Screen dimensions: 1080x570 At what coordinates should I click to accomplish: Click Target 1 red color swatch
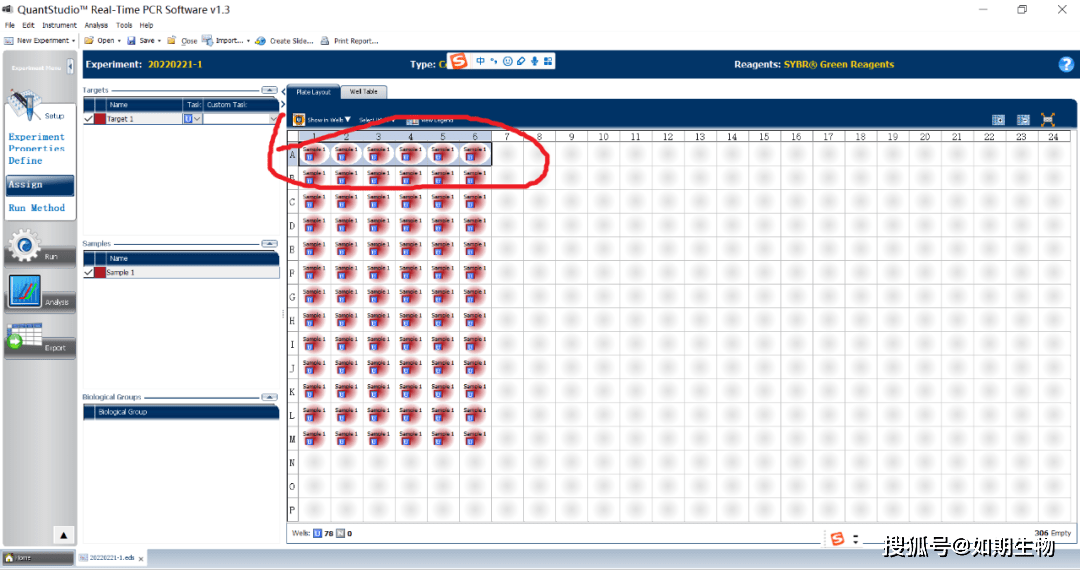(100, 119)
